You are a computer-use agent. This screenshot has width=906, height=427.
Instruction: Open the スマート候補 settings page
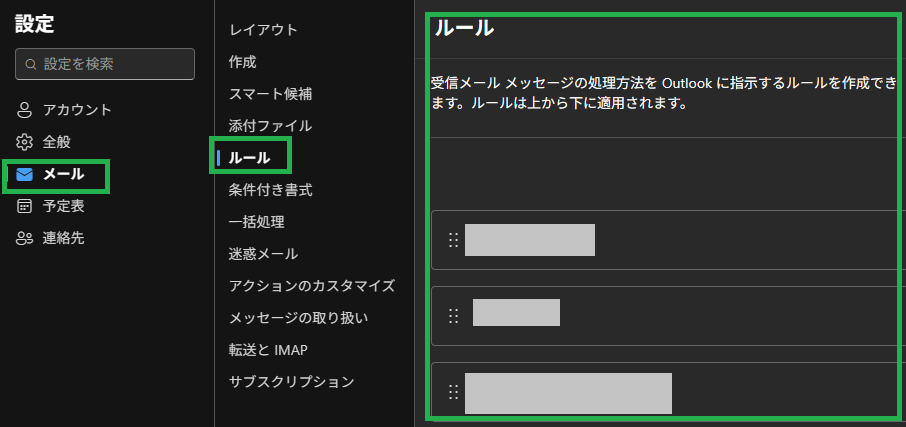click(x=270, y=94)
